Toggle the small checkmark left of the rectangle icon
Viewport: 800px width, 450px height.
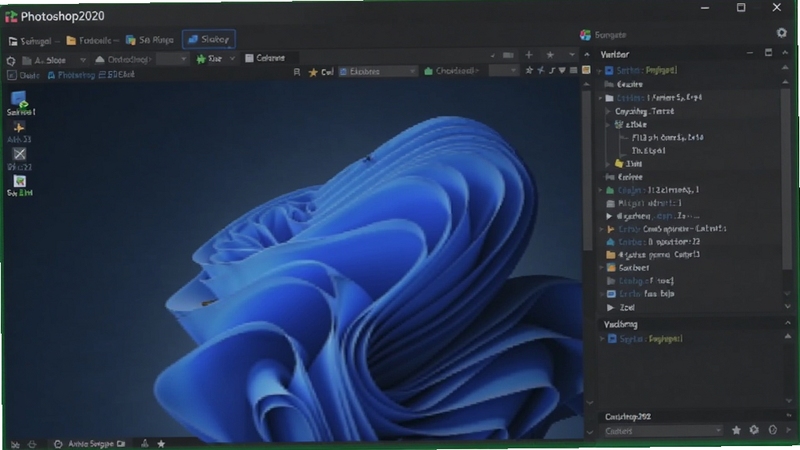[x=492, y=55]
